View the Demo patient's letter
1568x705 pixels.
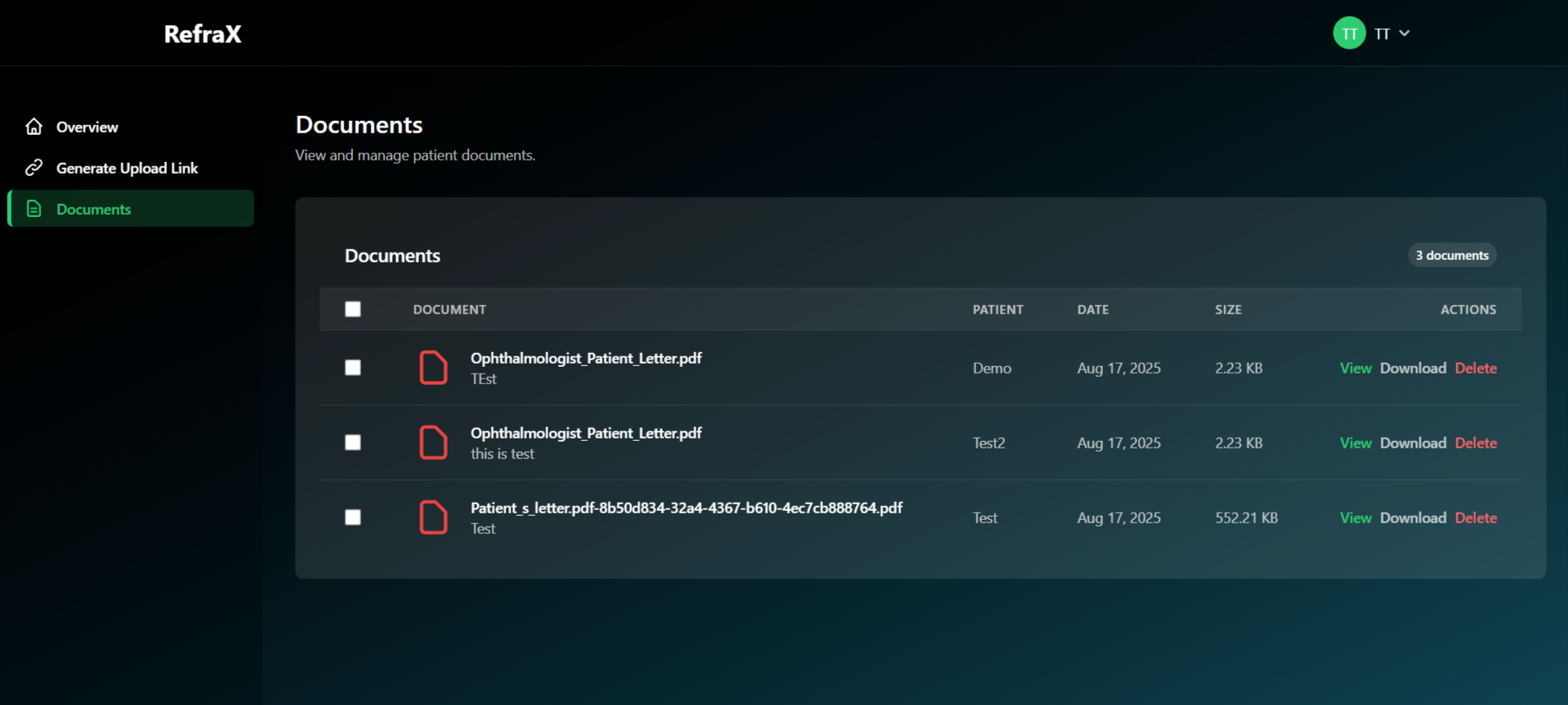pyautogui.click(x=1355, y=368)
